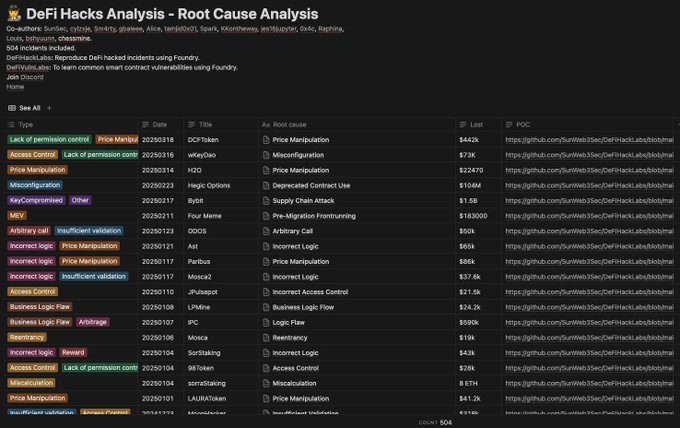Image resolution: width=680 pixels, height=428 pixels.
Task: Click page icon of Business Logic Flow
Action: (x=266, y=307)
